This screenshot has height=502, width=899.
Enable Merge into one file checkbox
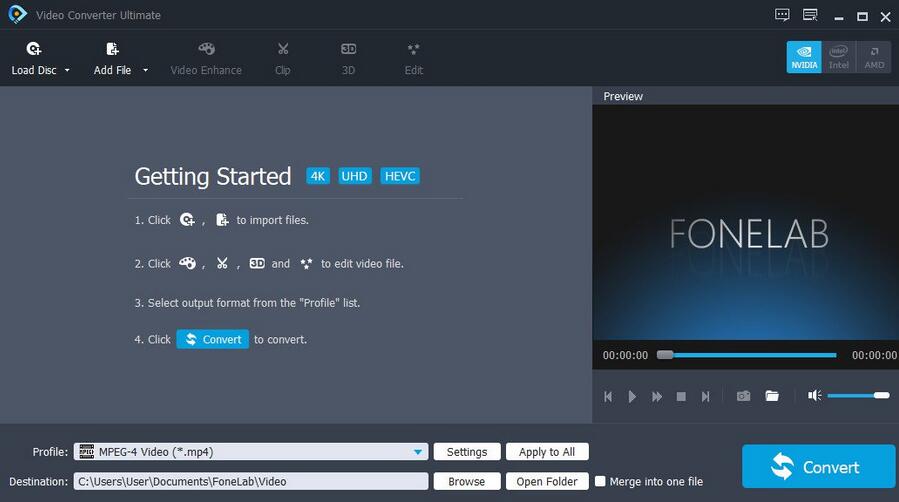click(600, 481)
